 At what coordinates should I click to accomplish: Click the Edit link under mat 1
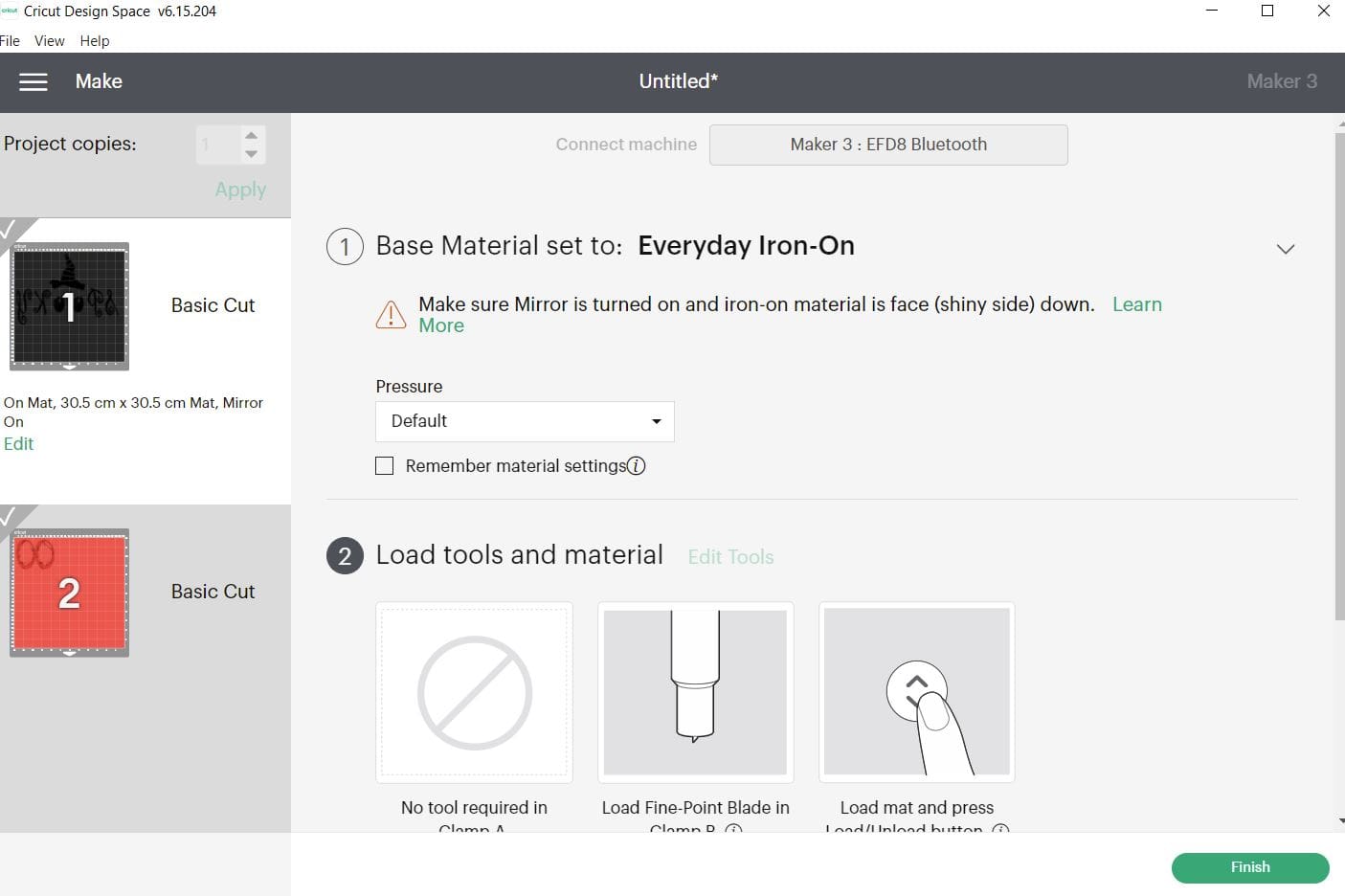(18, 444)
